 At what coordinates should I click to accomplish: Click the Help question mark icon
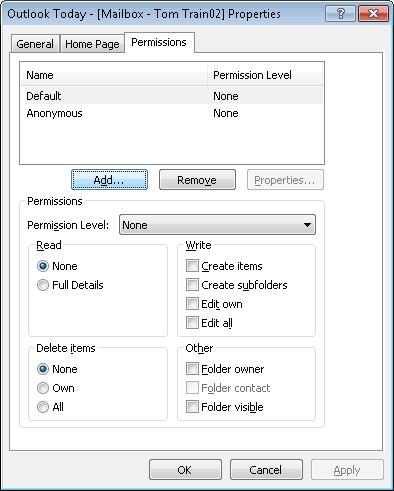click(x=340, y=14)
